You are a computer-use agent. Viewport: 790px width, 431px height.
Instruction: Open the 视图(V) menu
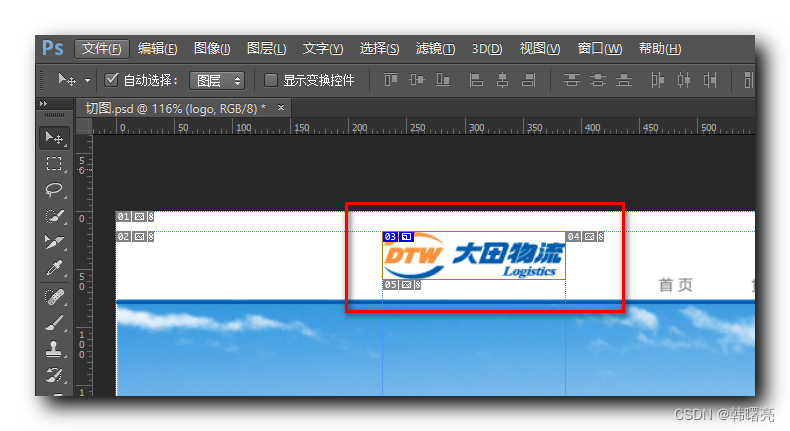click(540, 48)
